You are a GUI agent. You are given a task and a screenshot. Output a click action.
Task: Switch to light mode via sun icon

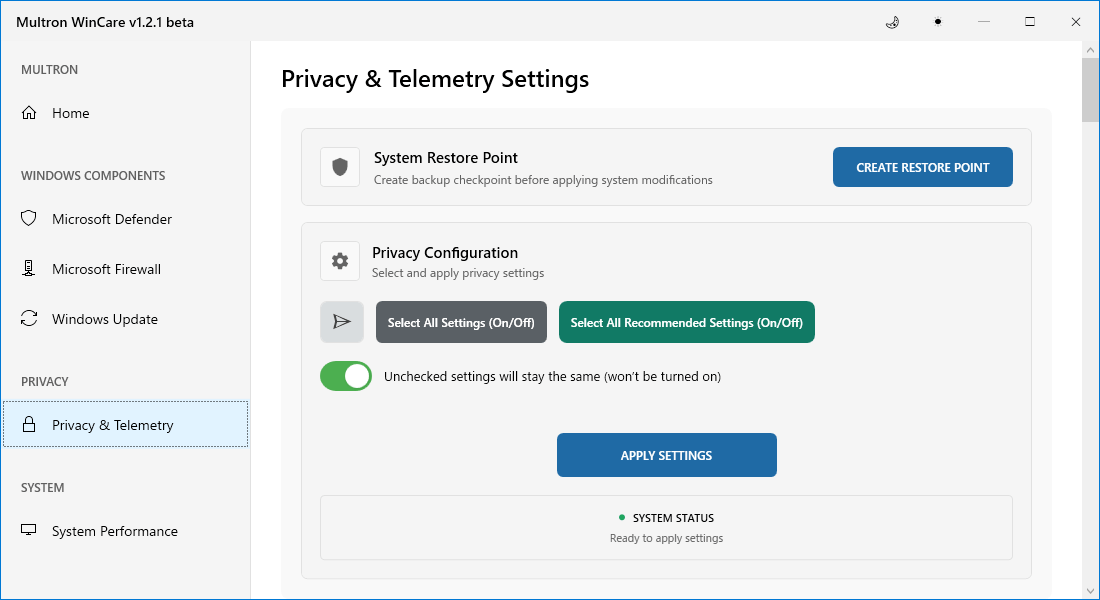937,22
